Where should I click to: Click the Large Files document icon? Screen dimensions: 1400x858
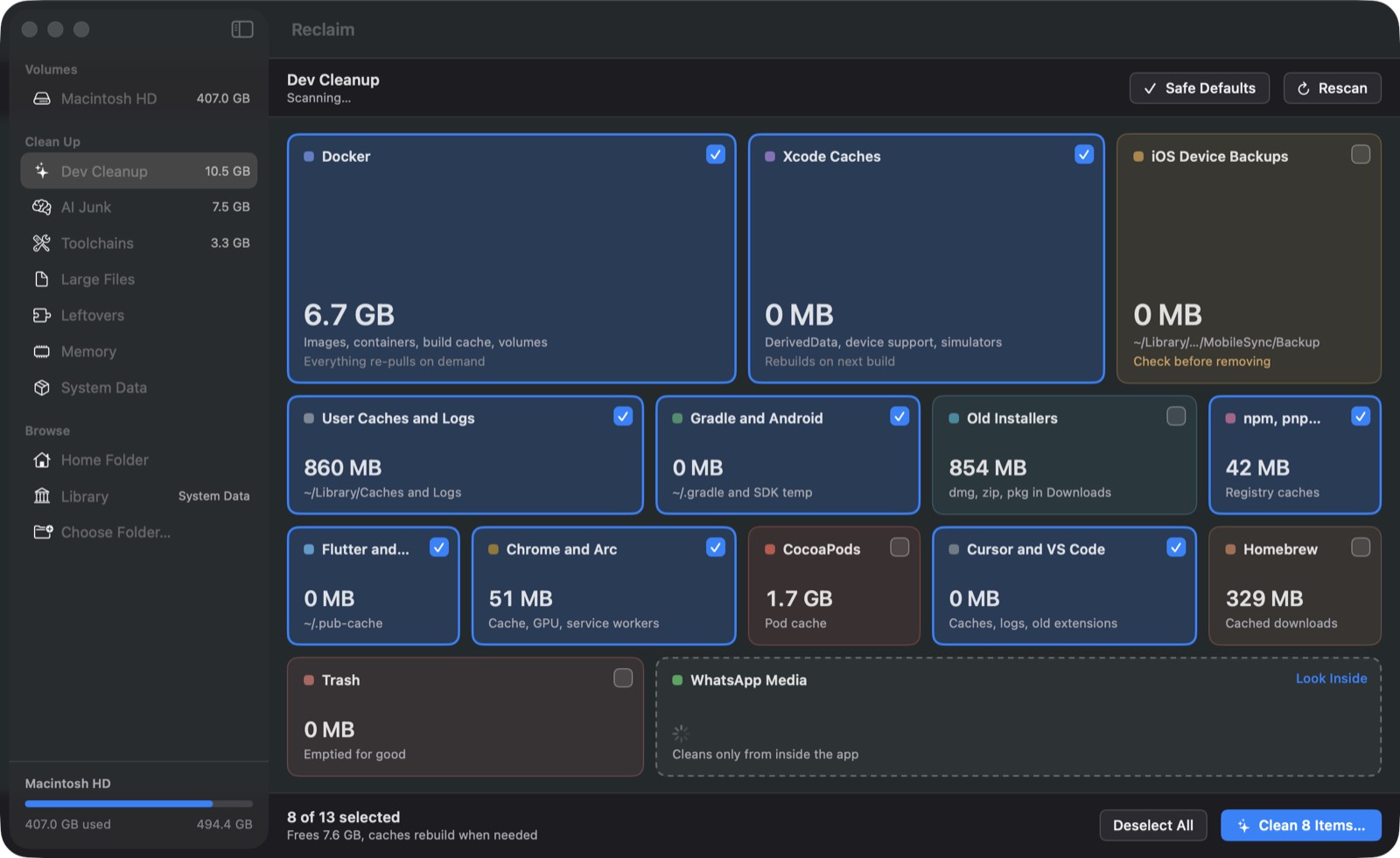pos(42,279)
